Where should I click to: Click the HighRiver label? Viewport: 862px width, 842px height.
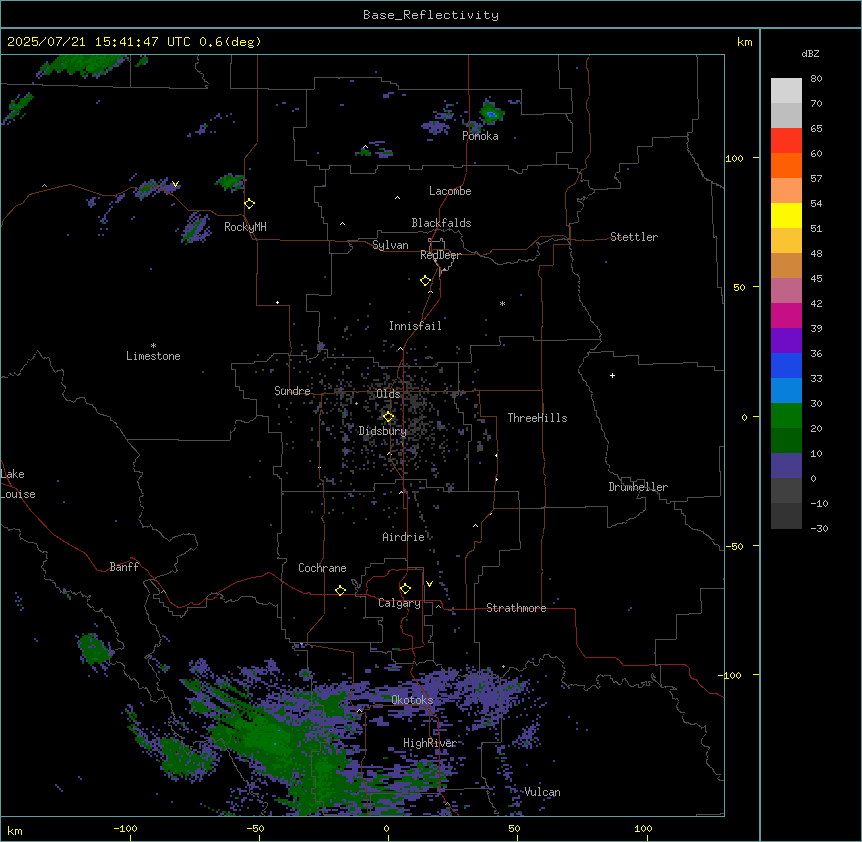click(x=430, y=743)
